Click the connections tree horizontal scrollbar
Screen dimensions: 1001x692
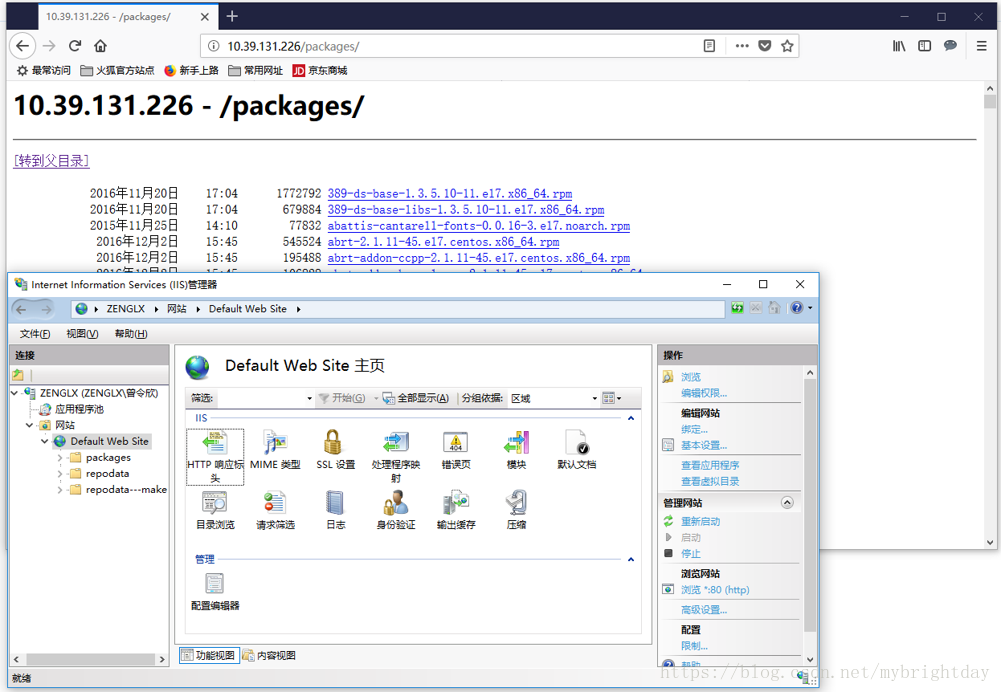pos(89,659)
